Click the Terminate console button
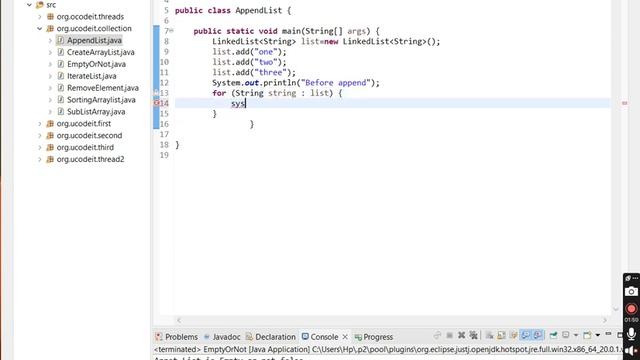640x360 pixels. coord(449,336)
